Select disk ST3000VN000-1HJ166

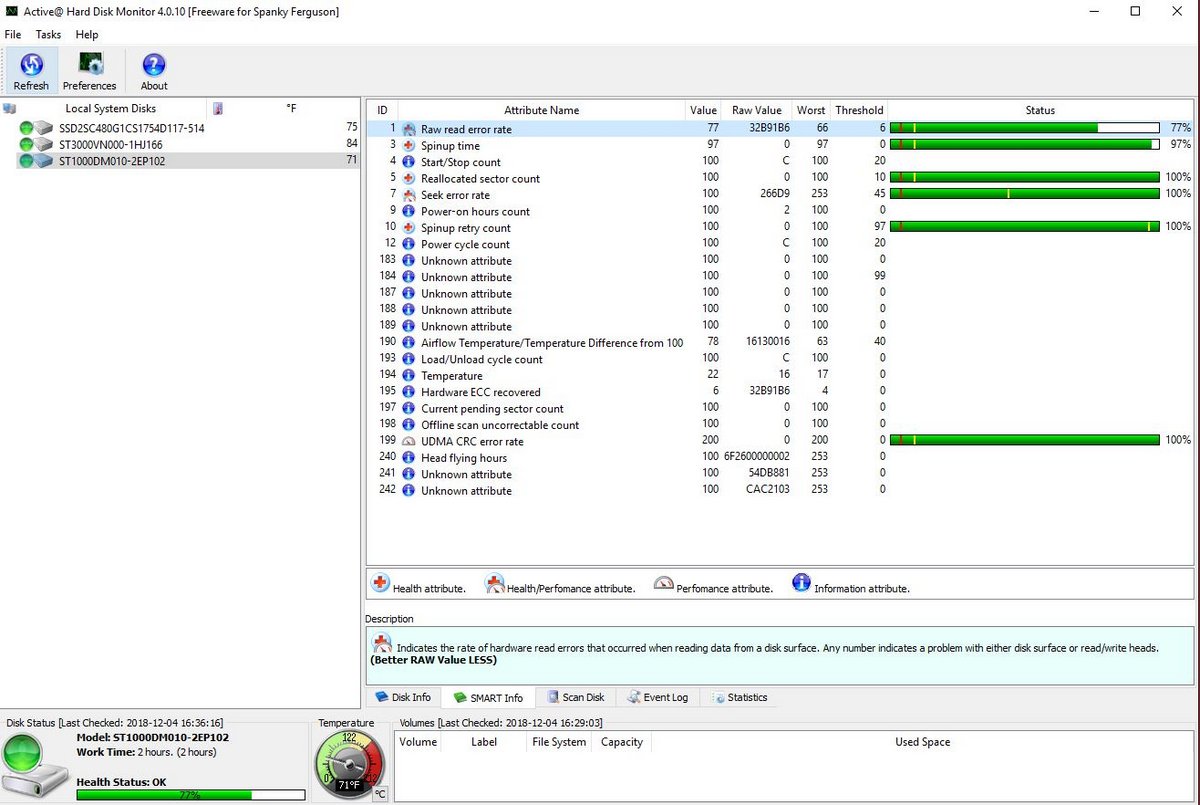tap(110, 144)
